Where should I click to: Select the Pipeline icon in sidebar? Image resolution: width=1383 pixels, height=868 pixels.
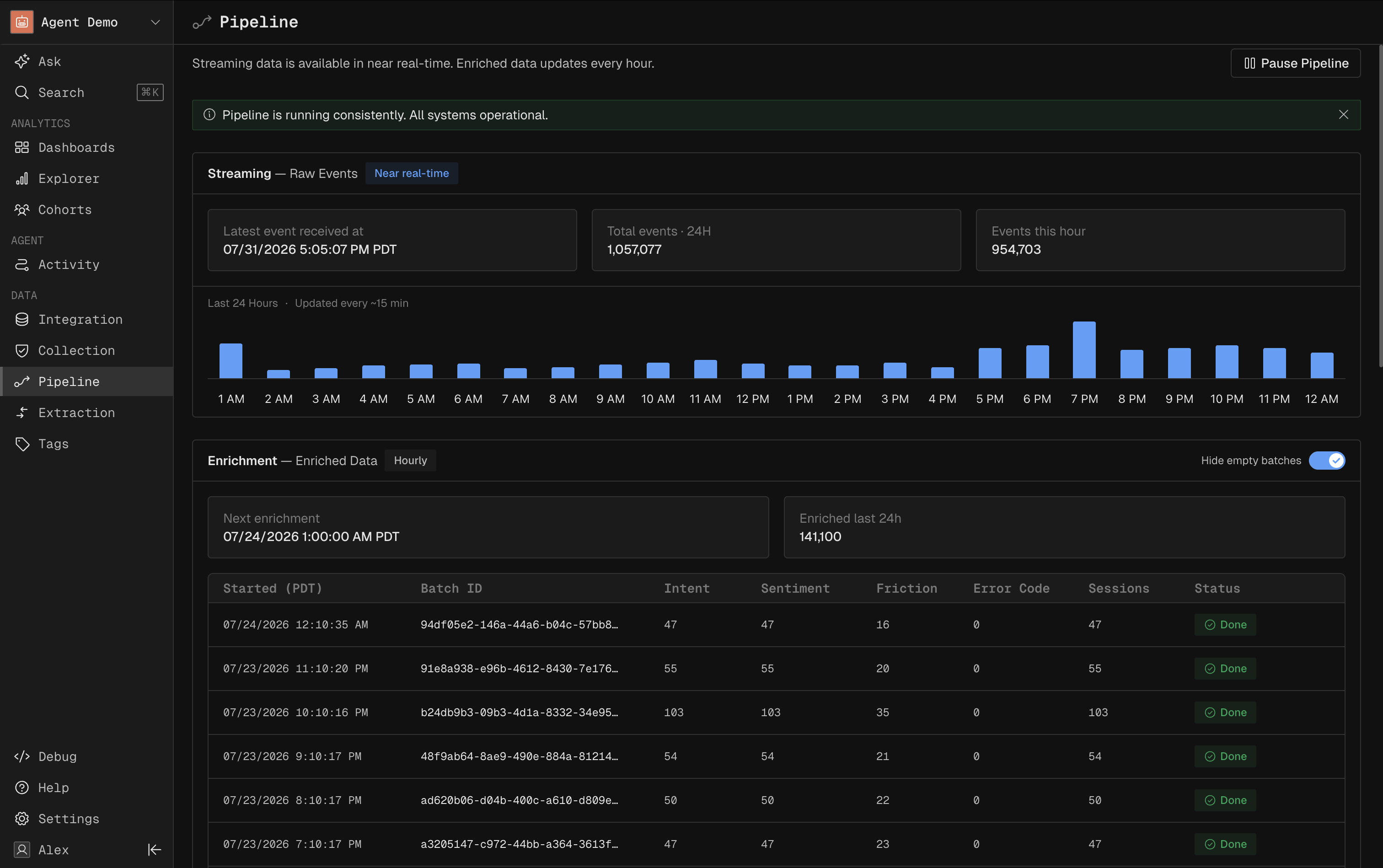[22, 382]
